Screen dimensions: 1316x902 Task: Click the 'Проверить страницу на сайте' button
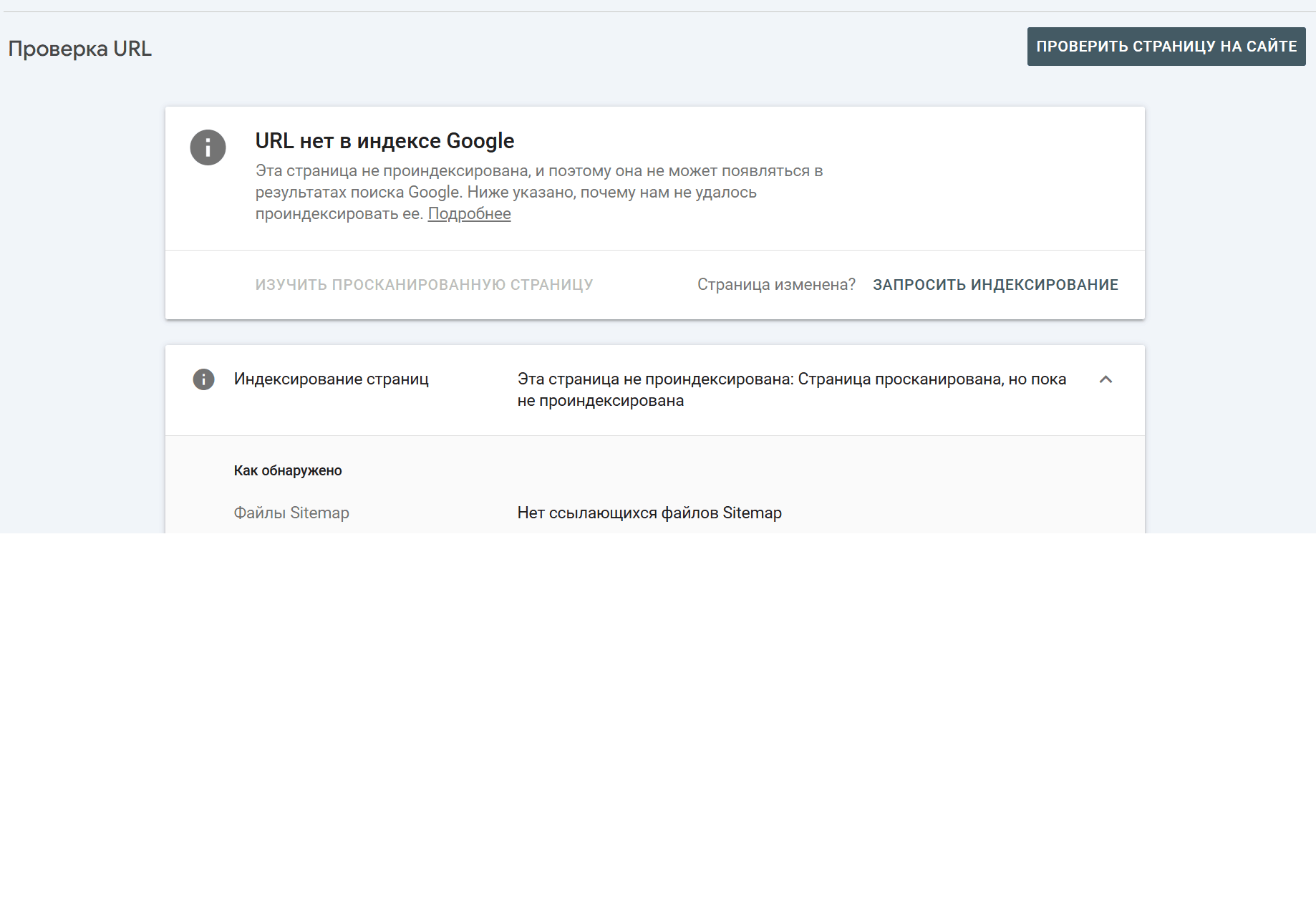1166,47
